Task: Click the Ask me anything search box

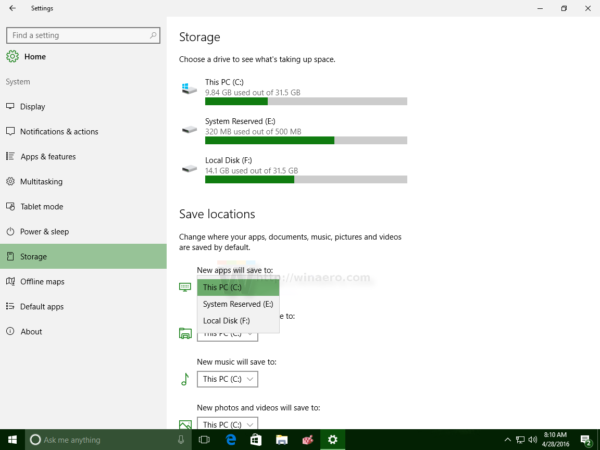Action: pos(108,440)
